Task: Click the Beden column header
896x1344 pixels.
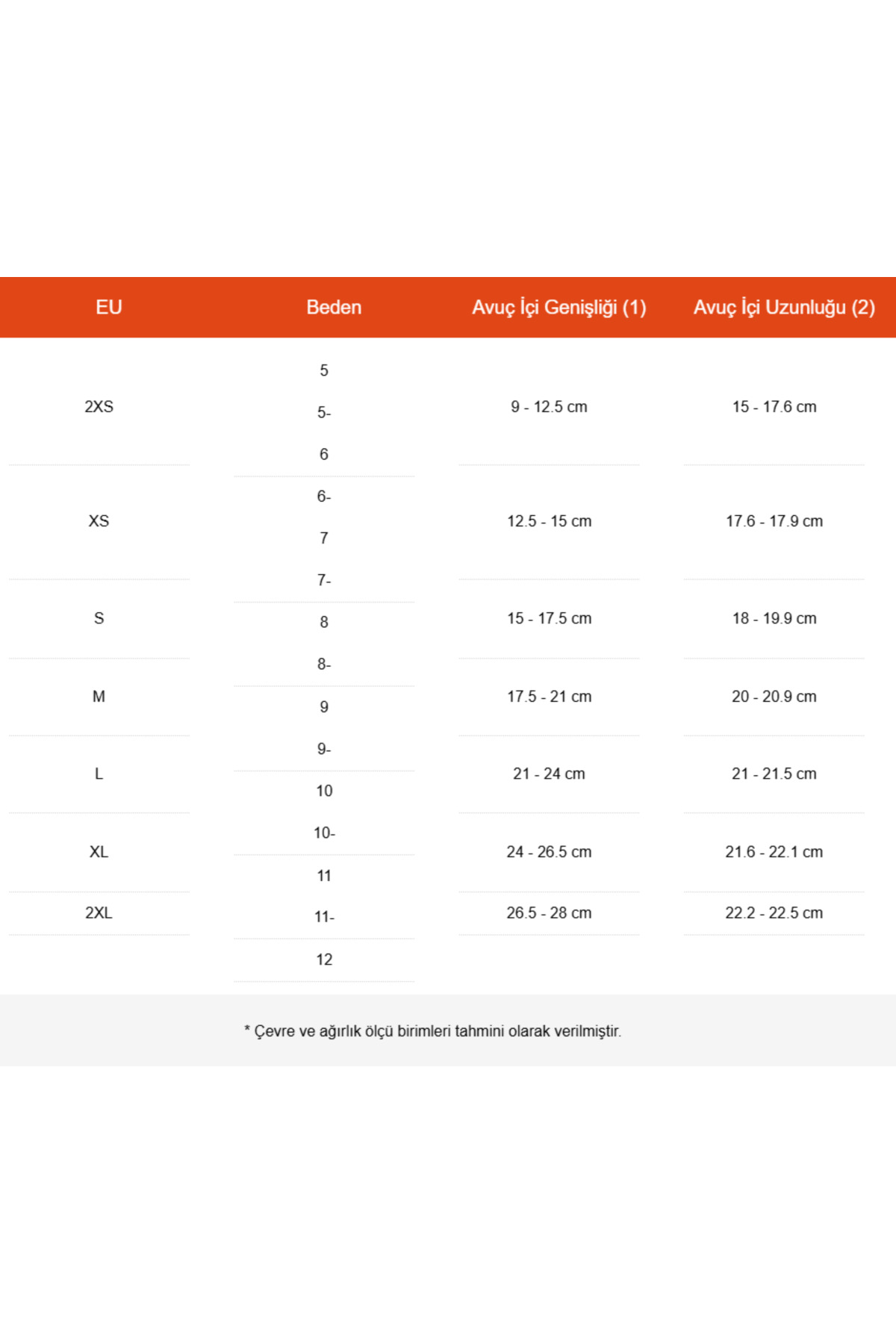Action: (334, 307)
